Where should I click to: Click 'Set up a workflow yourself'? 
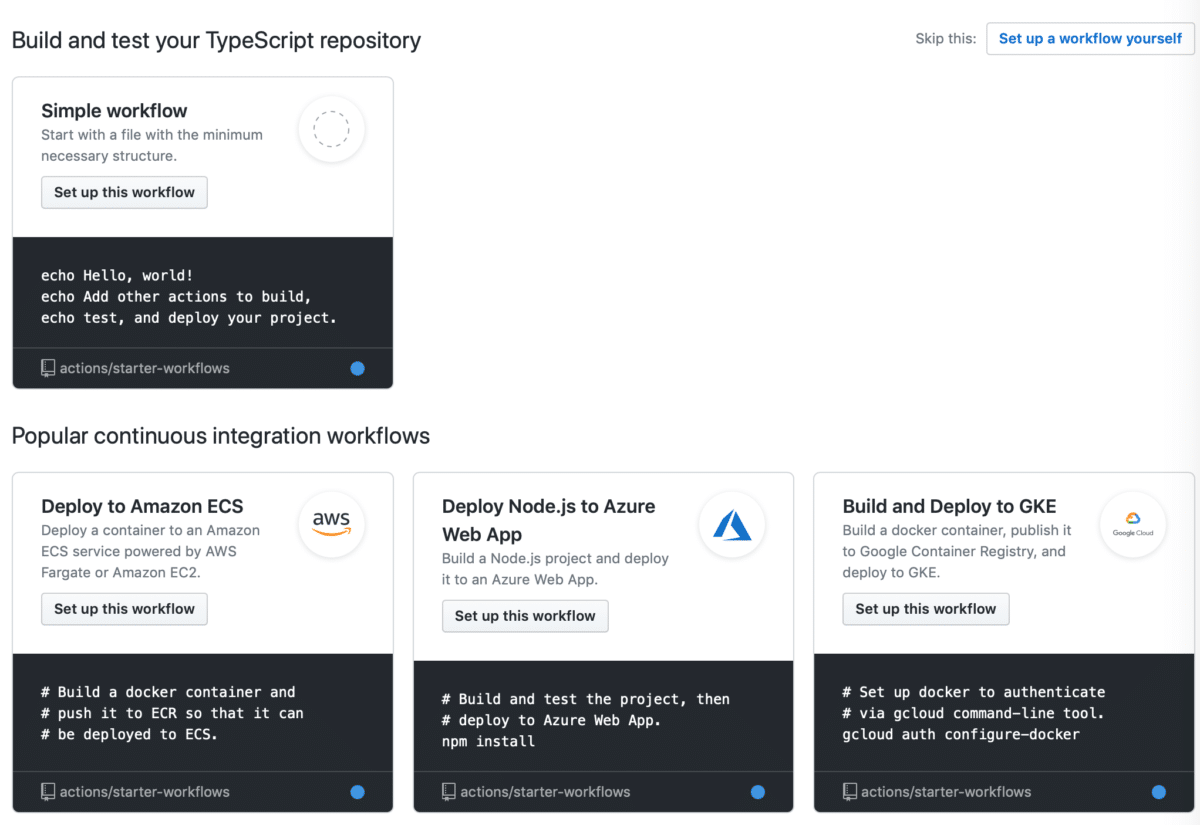point(1090,38)
